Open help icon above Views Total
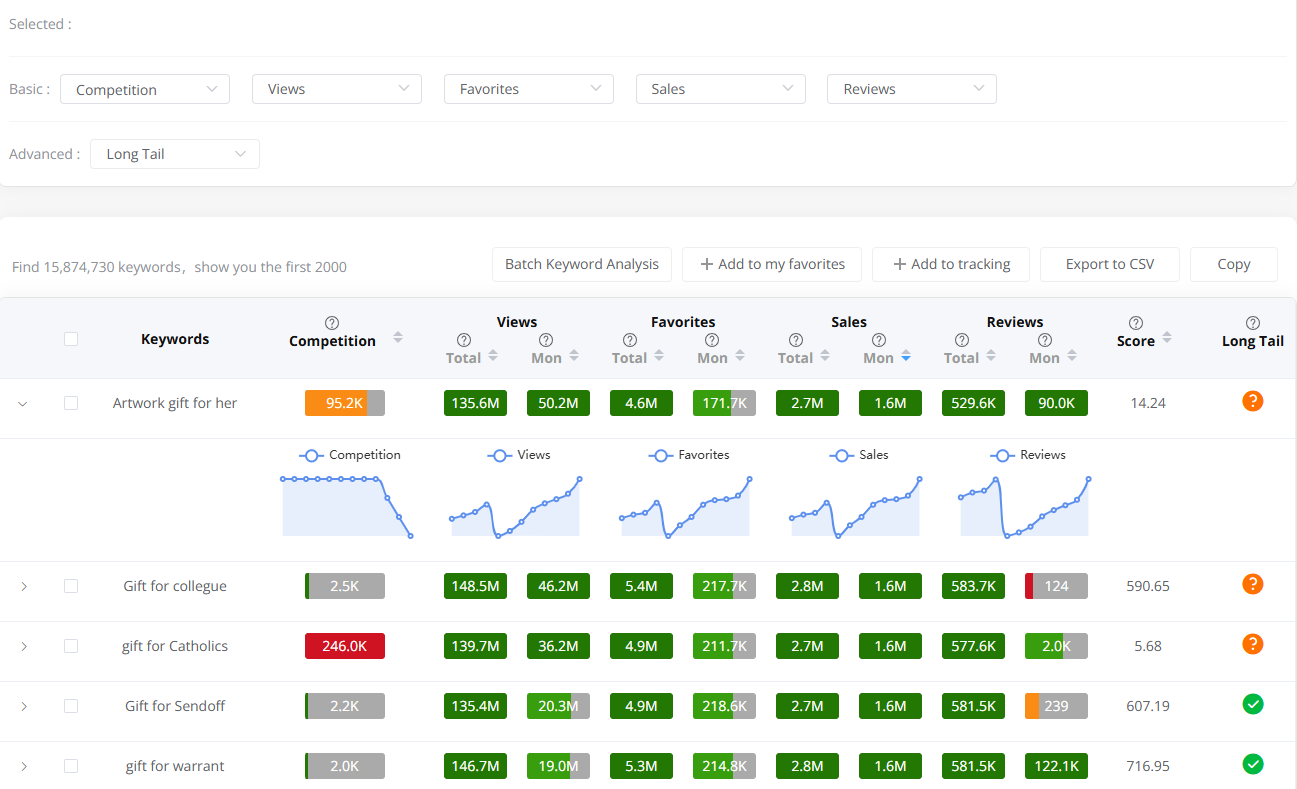Viewport: 1297px width, 789px height. 463,340
